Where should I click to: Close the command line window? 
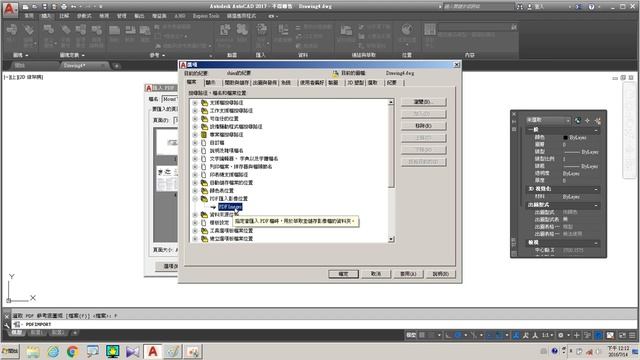[7, 316]
